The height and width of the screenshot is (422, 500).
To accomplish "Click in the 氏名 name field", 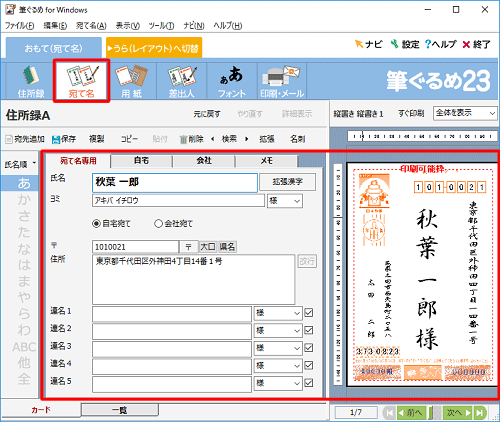I will 175,182.
